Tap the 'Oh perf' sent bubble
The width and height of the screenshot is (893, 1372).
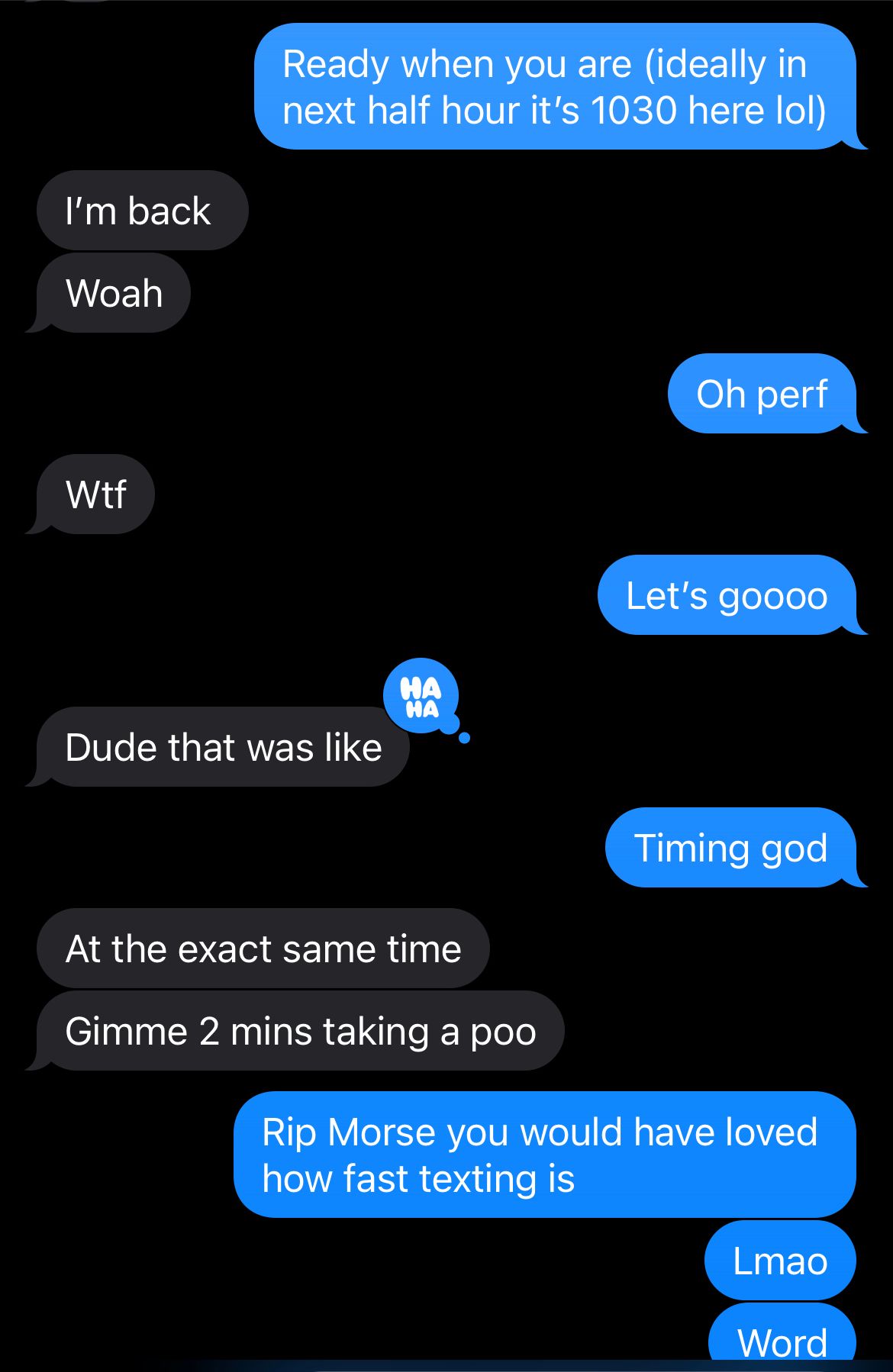pos(763,394)
